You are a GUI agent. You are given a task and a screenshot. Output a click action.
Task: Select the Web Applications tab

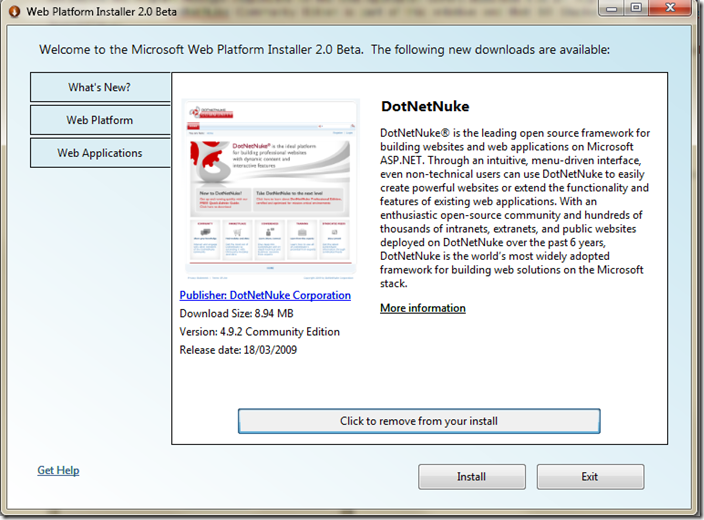click(100, 153)
